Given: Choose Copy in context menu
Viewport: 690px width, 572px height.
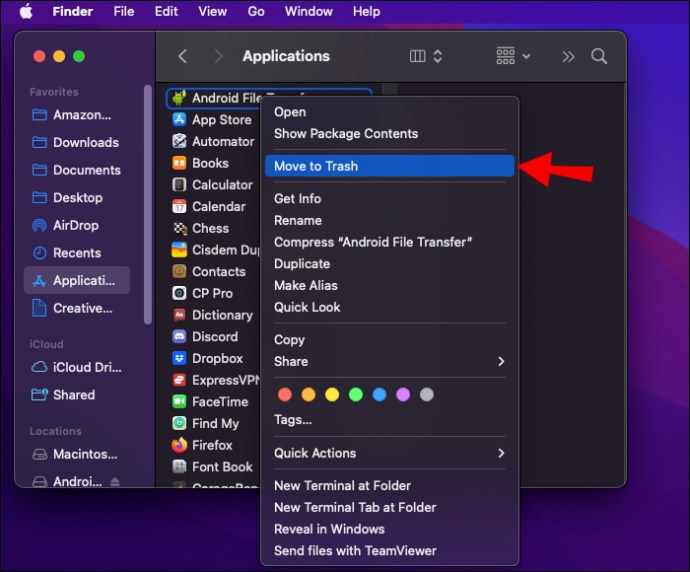Looking at the screenshot, I should (x=389, y=339).
